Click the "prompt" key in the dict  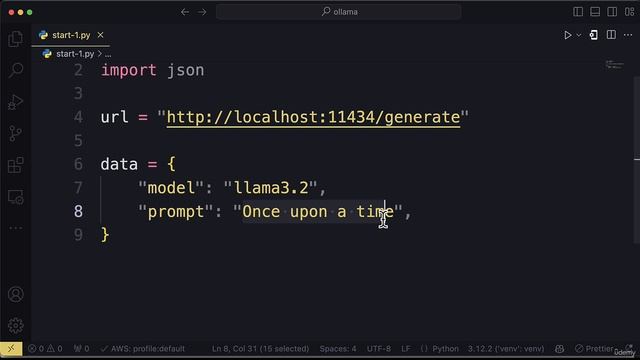176,211
